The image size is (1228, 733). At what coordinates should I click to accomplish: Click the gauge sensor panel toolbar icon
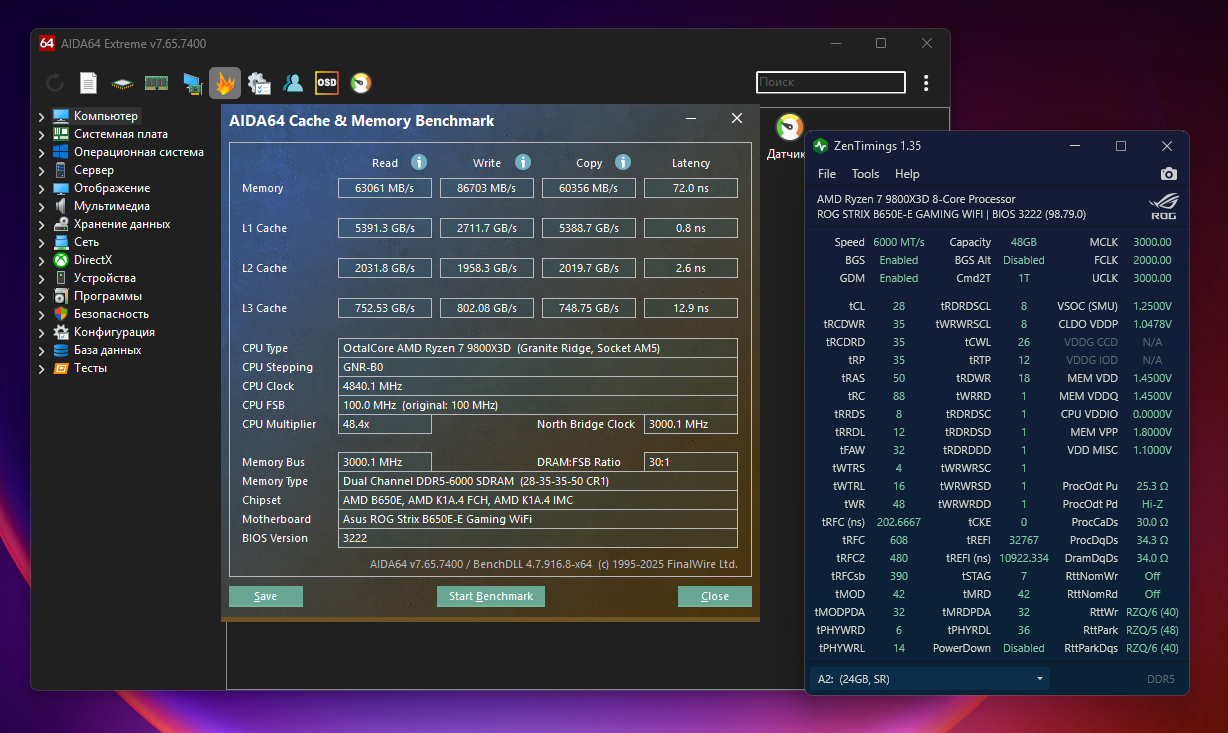tap(361, 83)
